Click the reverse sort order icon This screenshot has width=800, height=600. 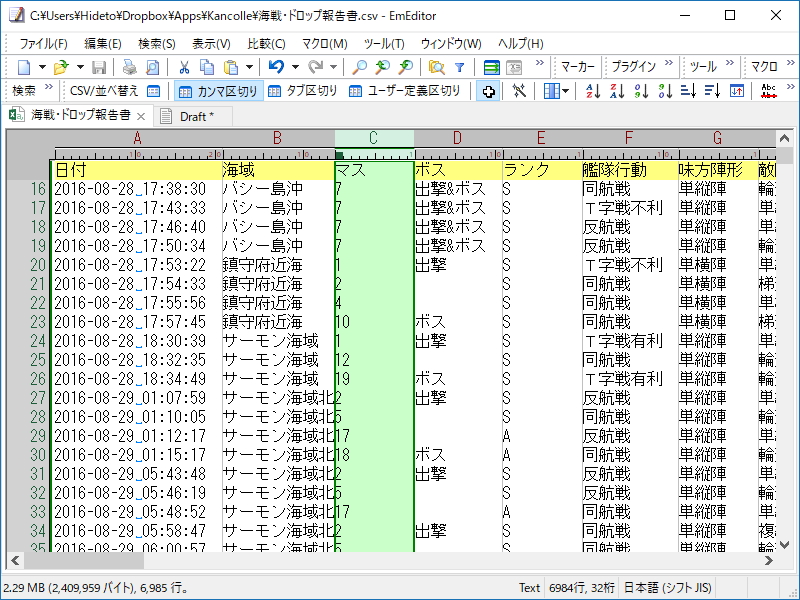click(737, 91)
